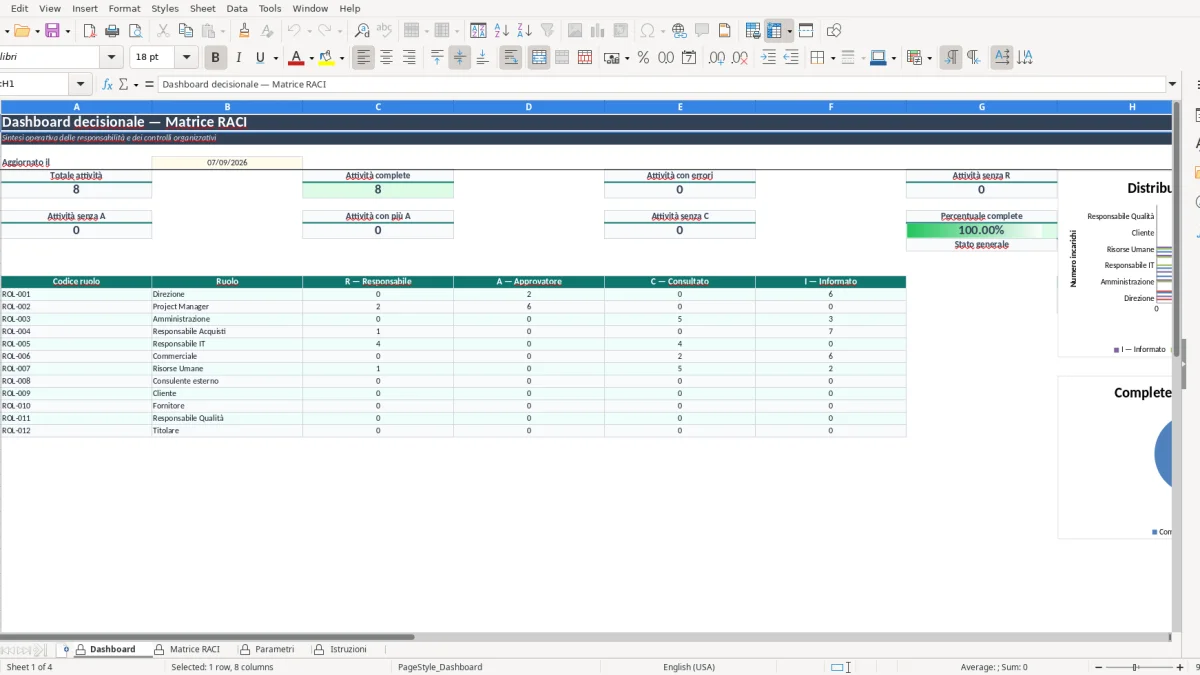Toggle horizontal center alignment
Screen dimensions: 1200x675
point(386,58)
